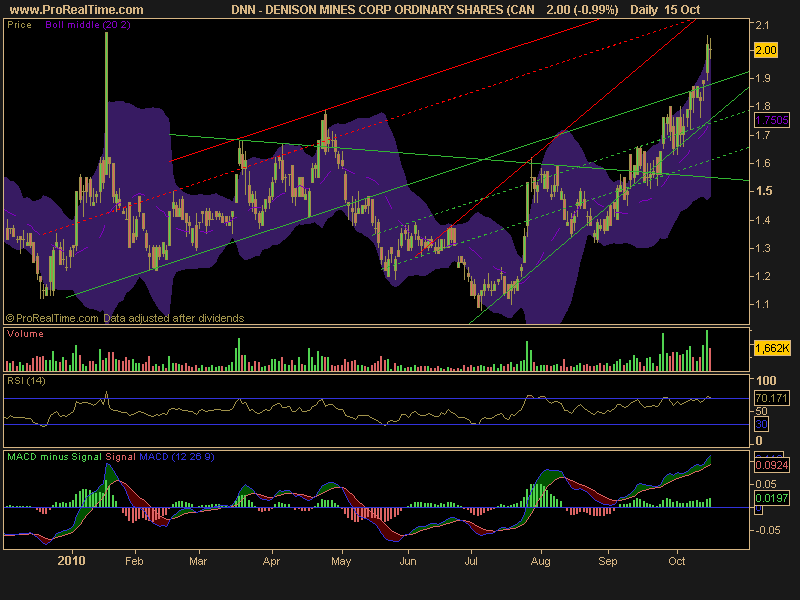
Task: Click the red 0.0924 MACD signal tag
Action: 771,465
